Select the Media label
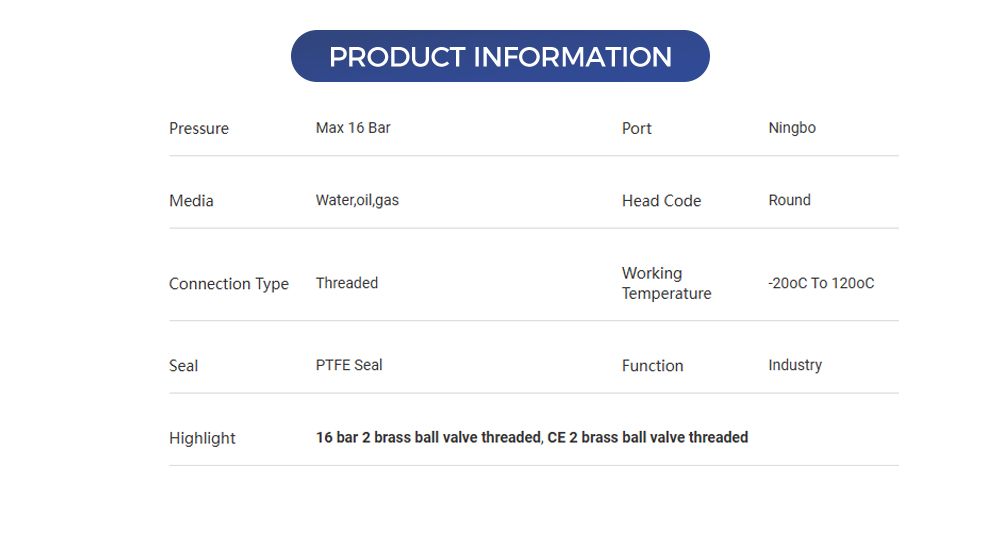1000x536 pixels. (x=191, y=201)
